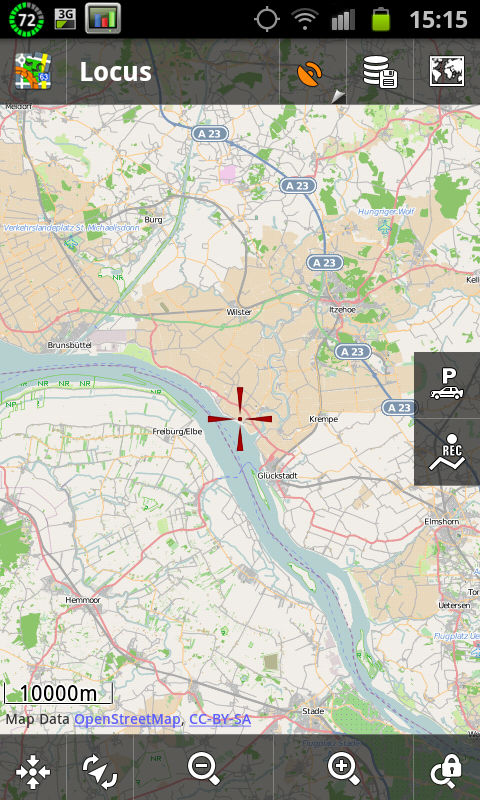Tap the red crosshair map cursor
Image resolution: width=480 pixels, height=800 pixels.
click(240, 419)
